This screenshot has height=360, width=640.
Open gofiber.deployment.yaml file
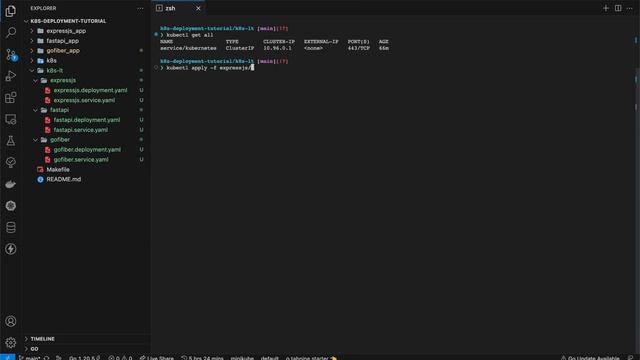click(87, 150)
